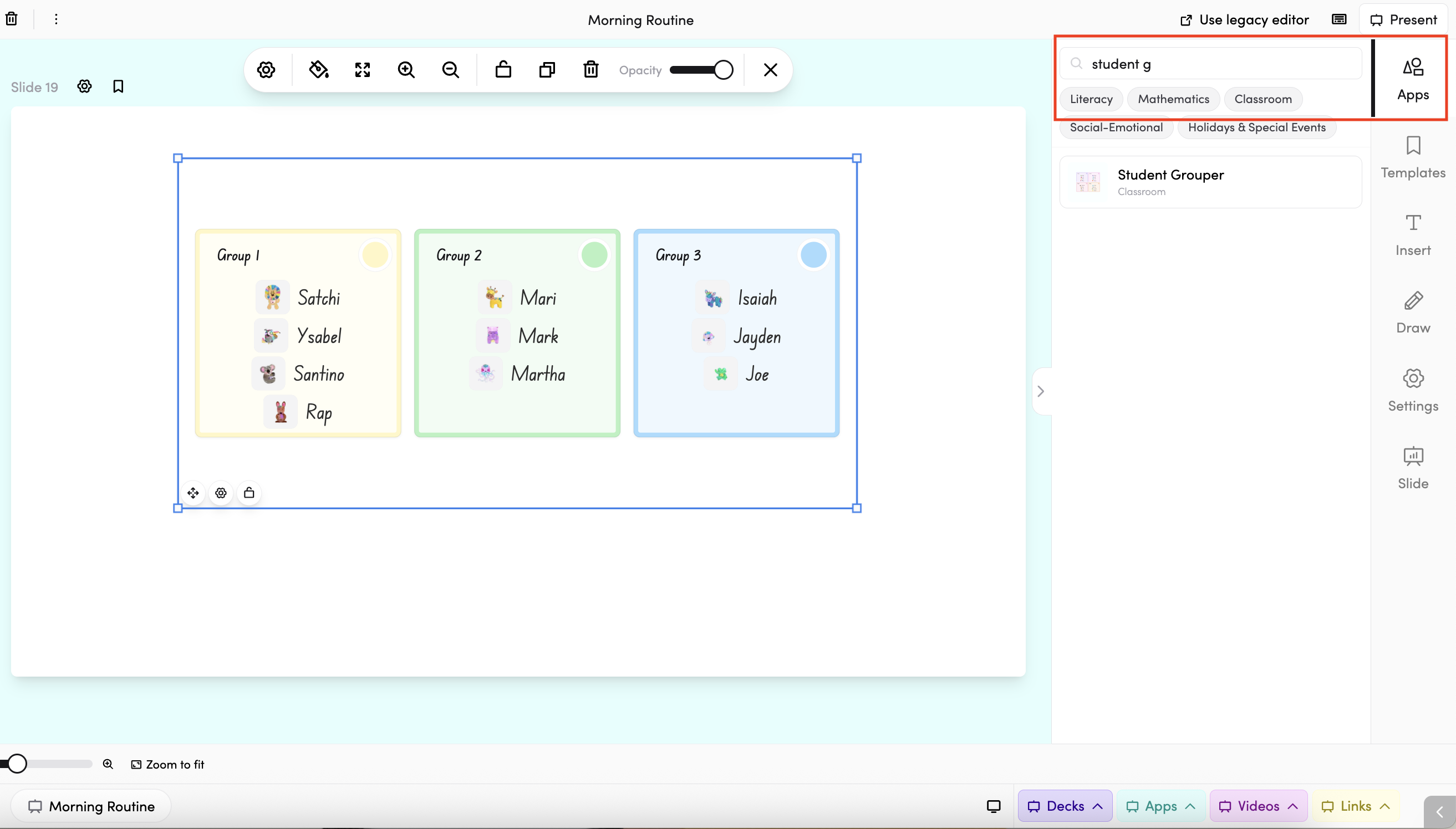This screenshot has height=829, width=1456.
Task: Adjust the Opacity slider handle
Action: coord(724,69)
